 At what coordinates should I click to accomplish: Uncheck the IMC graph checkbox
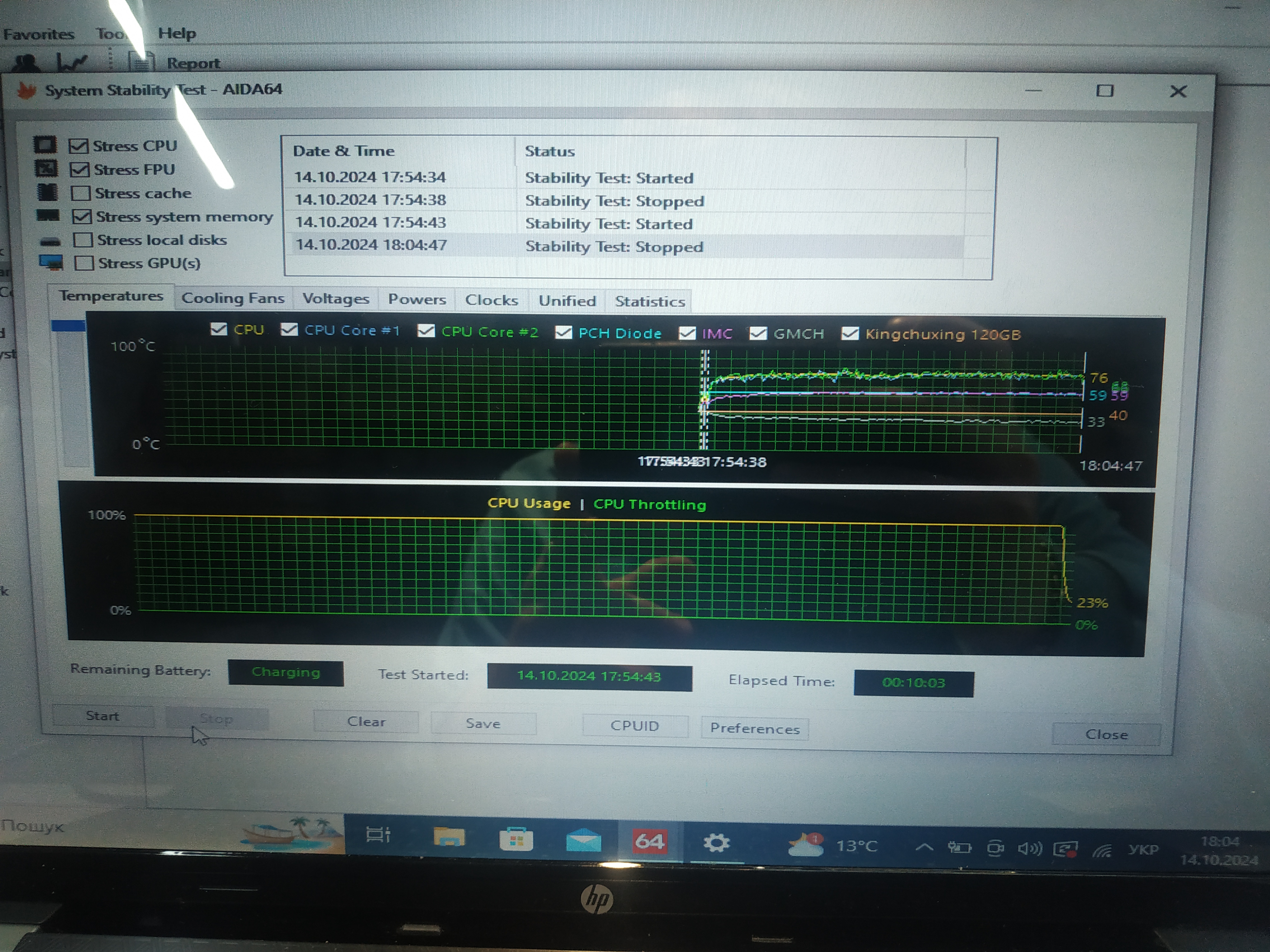pos(687,333)
